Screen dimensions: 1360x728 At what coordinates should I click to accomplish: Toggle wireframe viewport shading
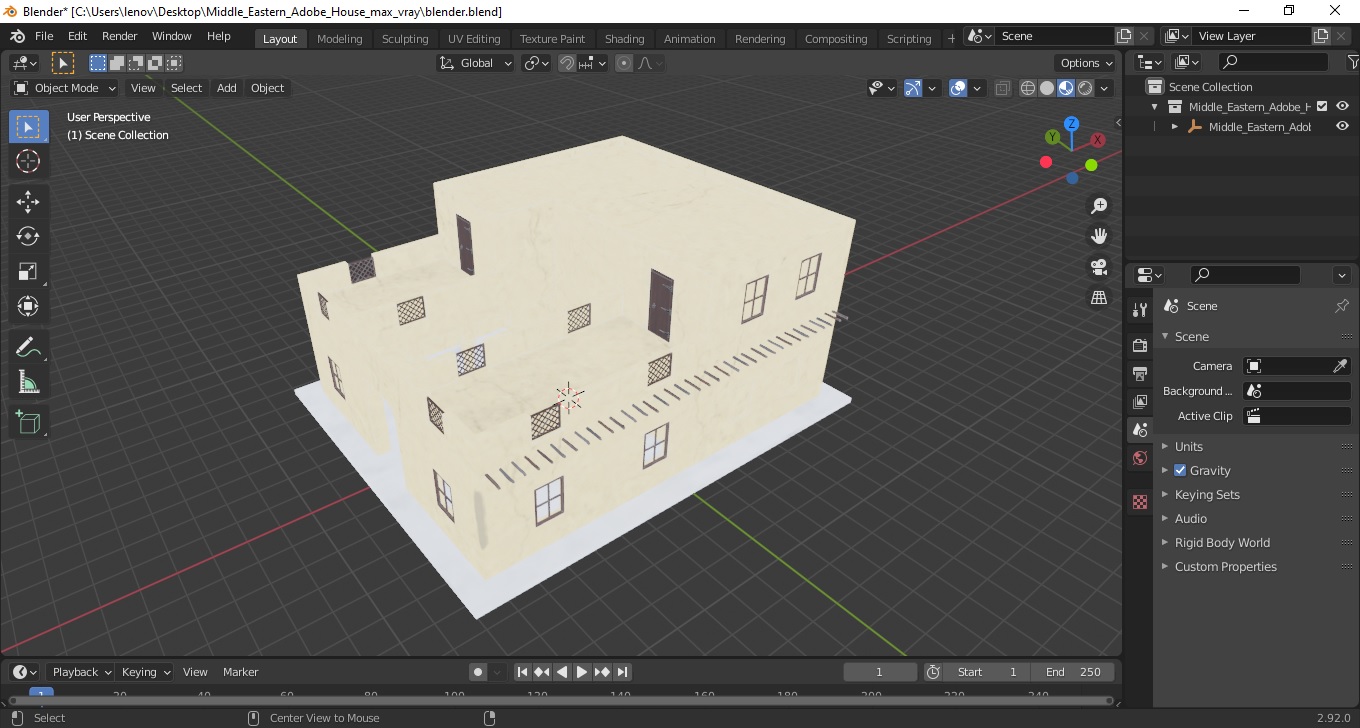point(1028,88)
